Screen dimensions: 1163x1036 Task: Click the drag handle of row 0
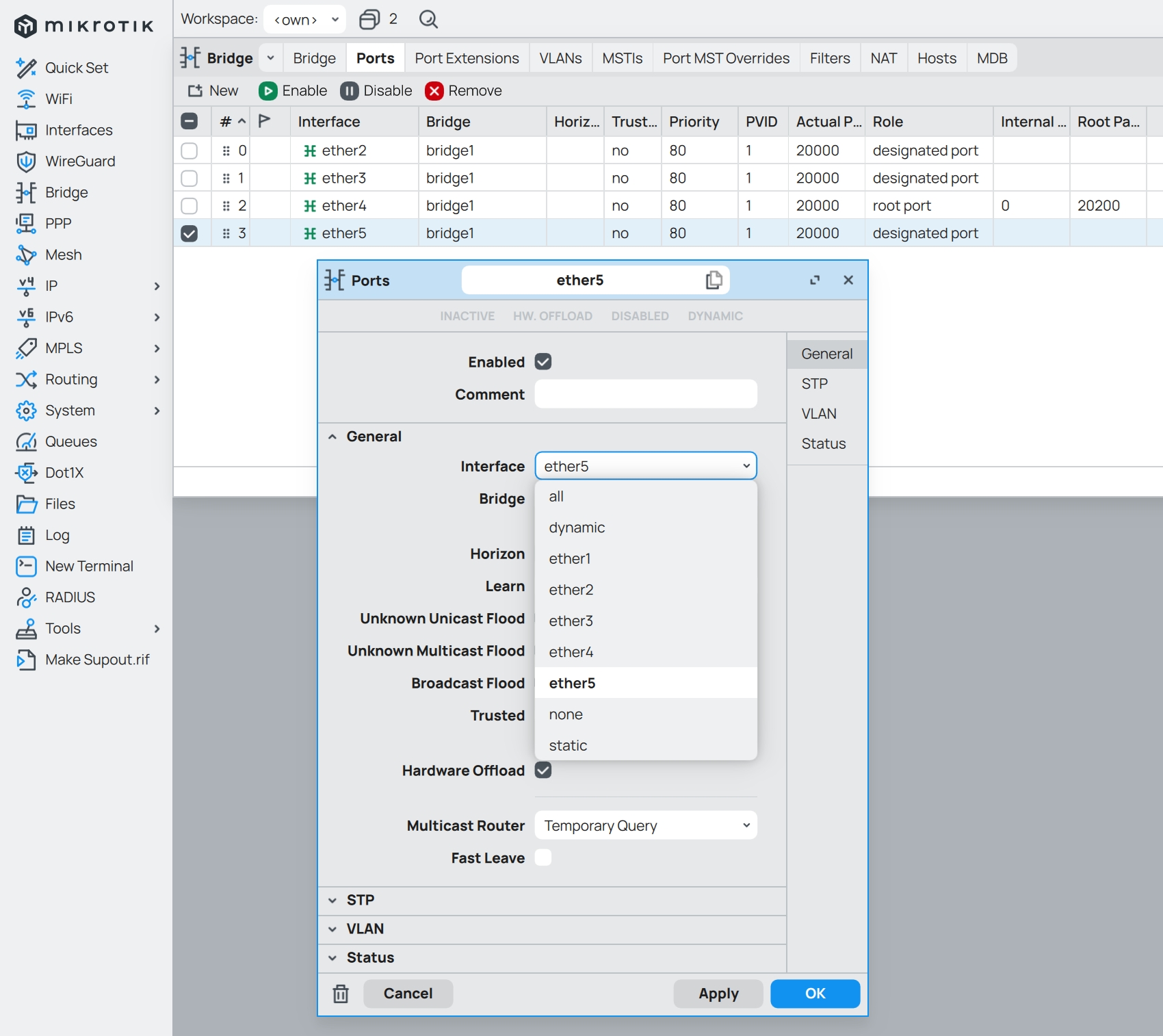point(226,151)
